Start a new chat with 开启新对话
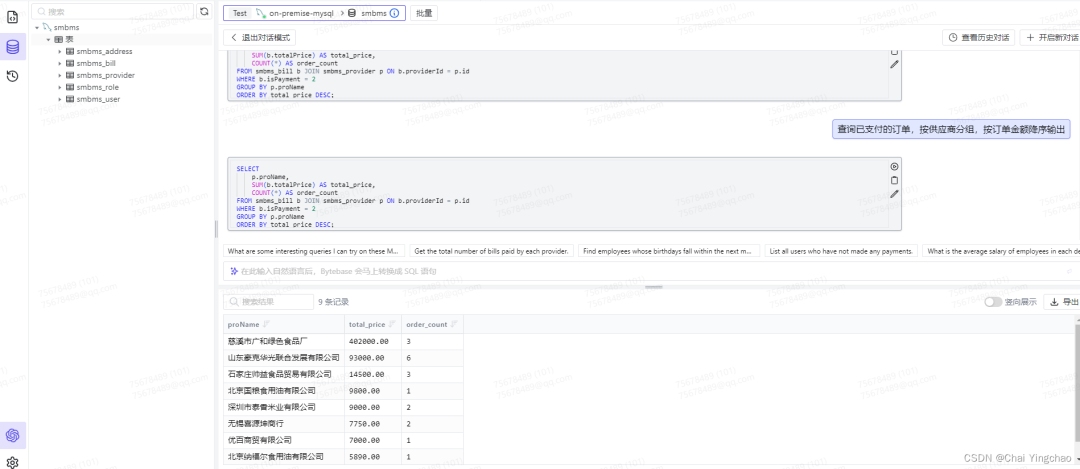 pyautogui.click(x=1052, y=38)
